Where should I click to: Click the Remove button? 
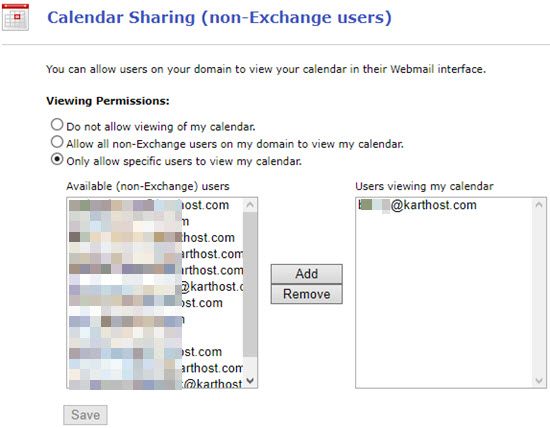[x=307, y=294]
